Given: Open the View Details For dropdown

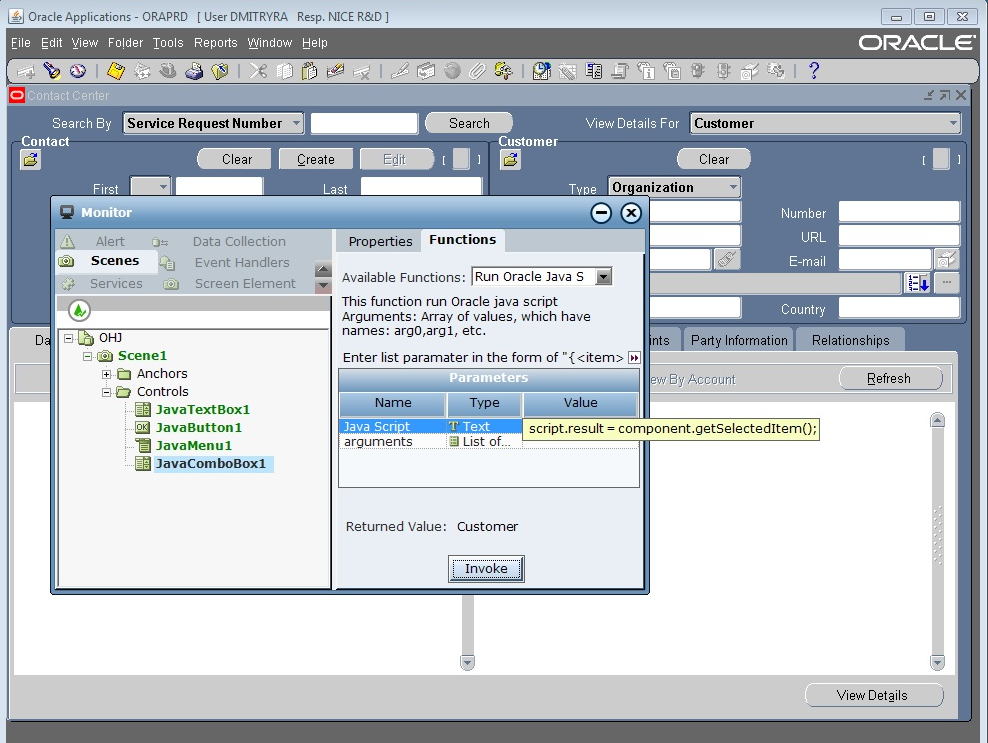Looking at the screenshot, I should pyautogui.click(x=825, y=124).
